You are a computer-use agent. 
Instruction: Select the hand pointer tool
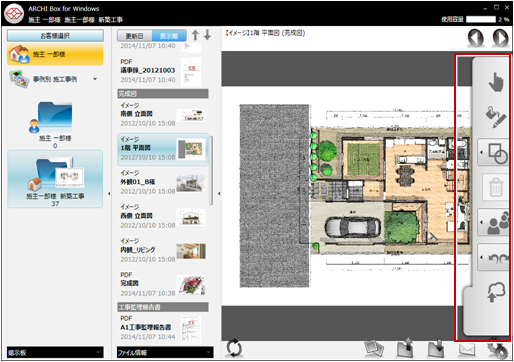click(495, 82)
